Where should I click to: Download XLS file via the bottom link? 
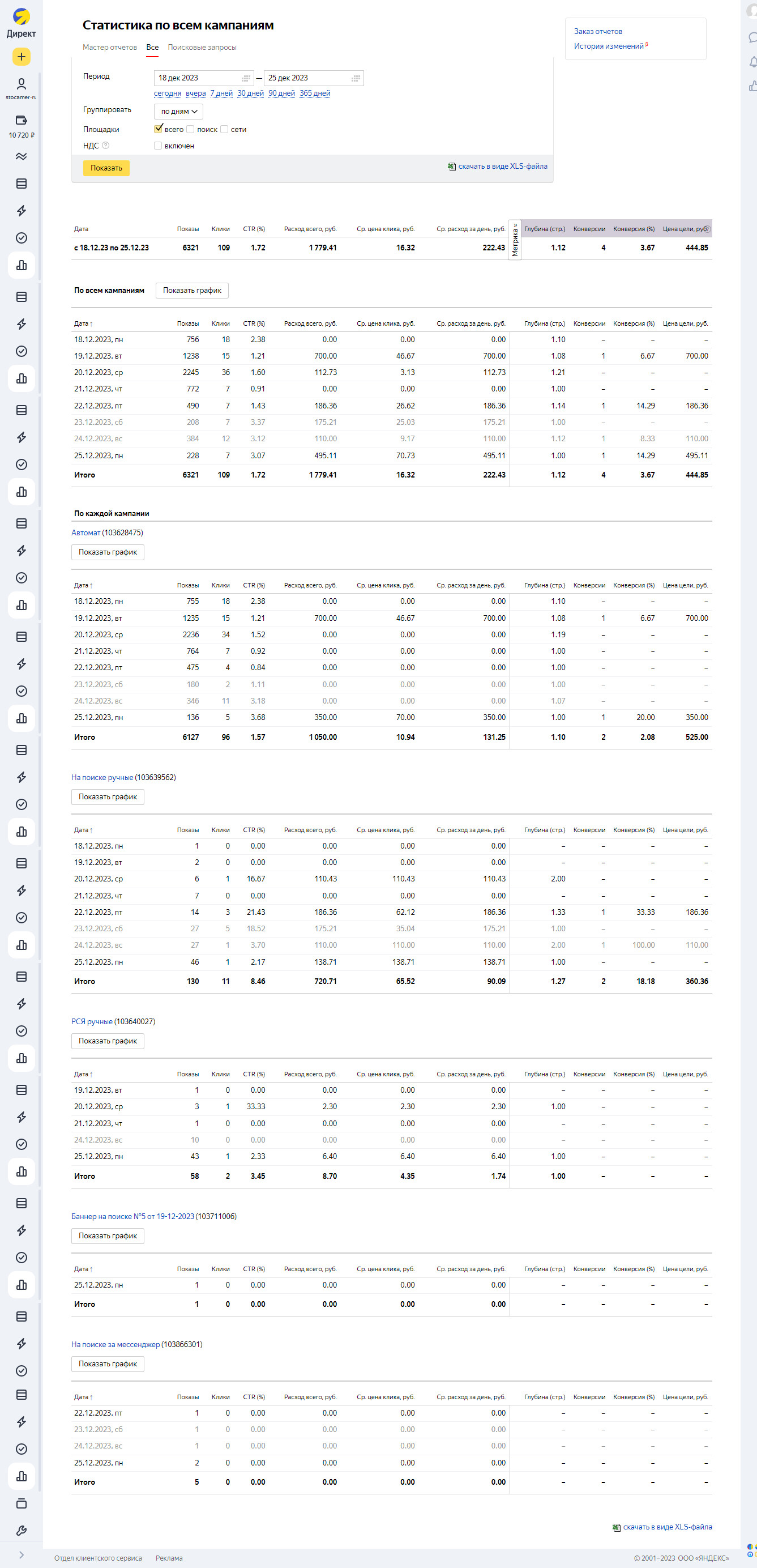point(667,1527)
